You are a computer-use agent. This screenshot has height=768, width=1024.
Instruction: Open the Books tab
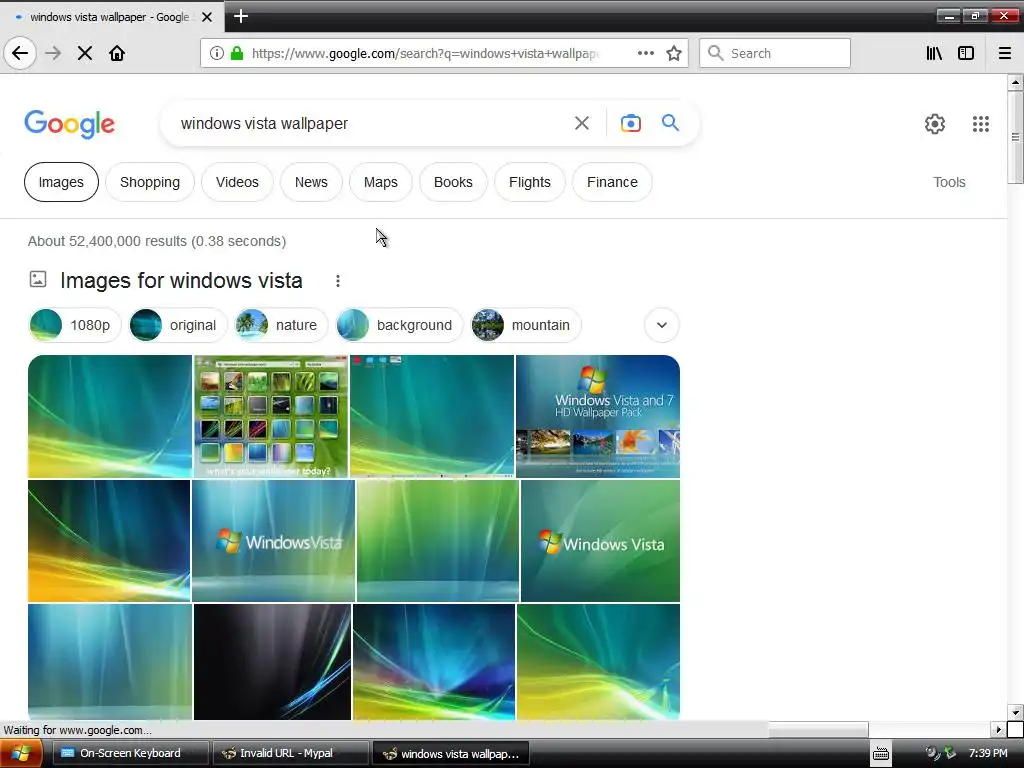pyautogui.click(x=453, y=182)
